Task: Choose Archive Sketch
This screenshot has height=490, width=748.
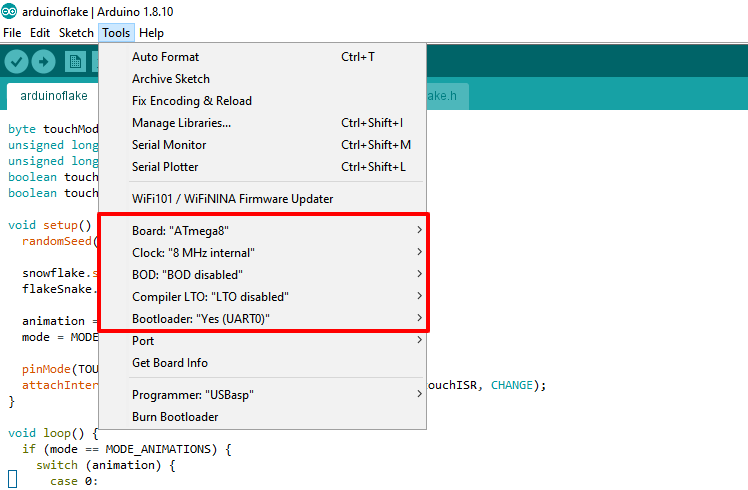Action: pyautogui.click(x=262, y=79)
